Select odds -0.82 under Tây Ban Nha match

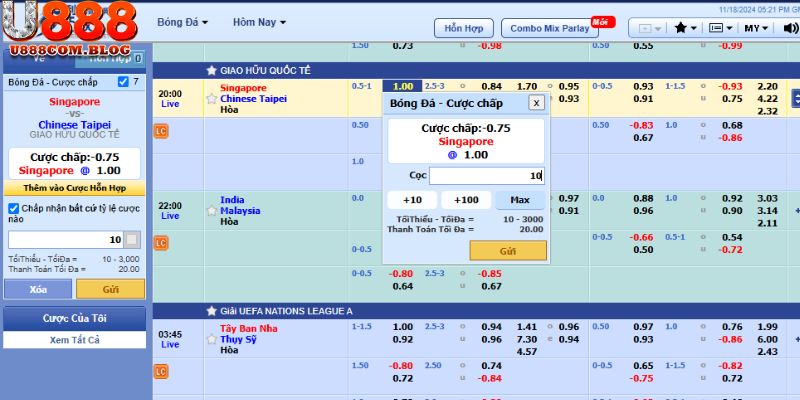[730, 365]
